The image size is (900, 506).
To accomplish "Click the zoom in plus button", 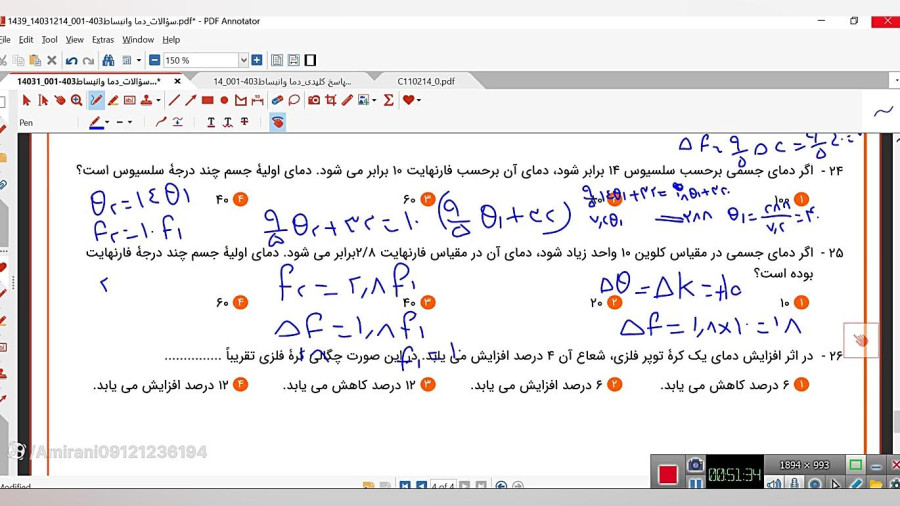I will (x=257, y=60).
